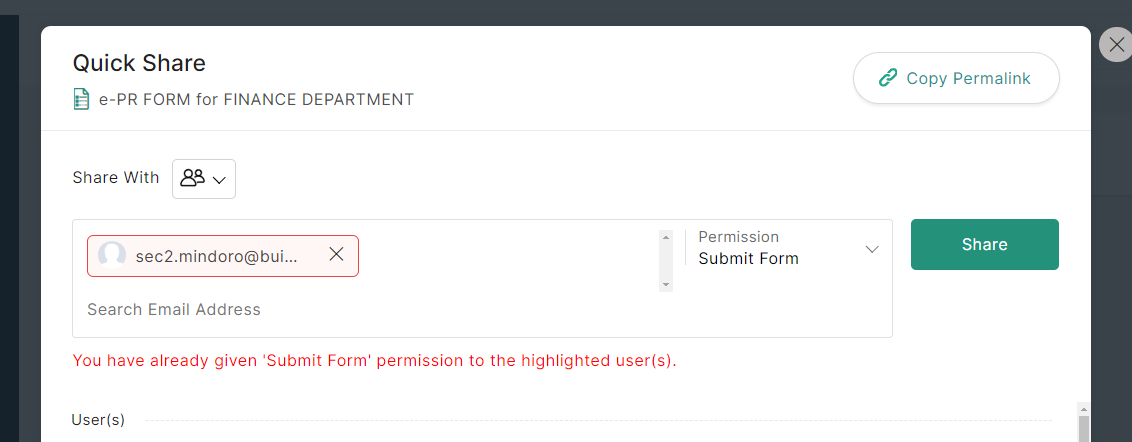The image size is (1132, 442).
Task: Click the Copy Permalink button
Action: click(x=955, y=78)
